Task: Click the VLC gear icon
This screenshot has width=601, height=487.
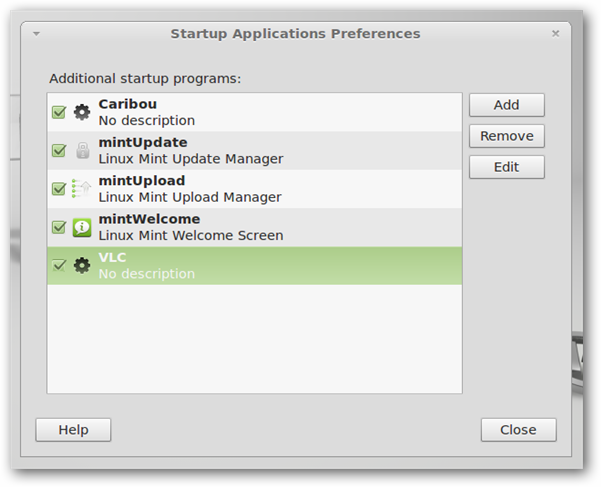Action: (82, 266)
